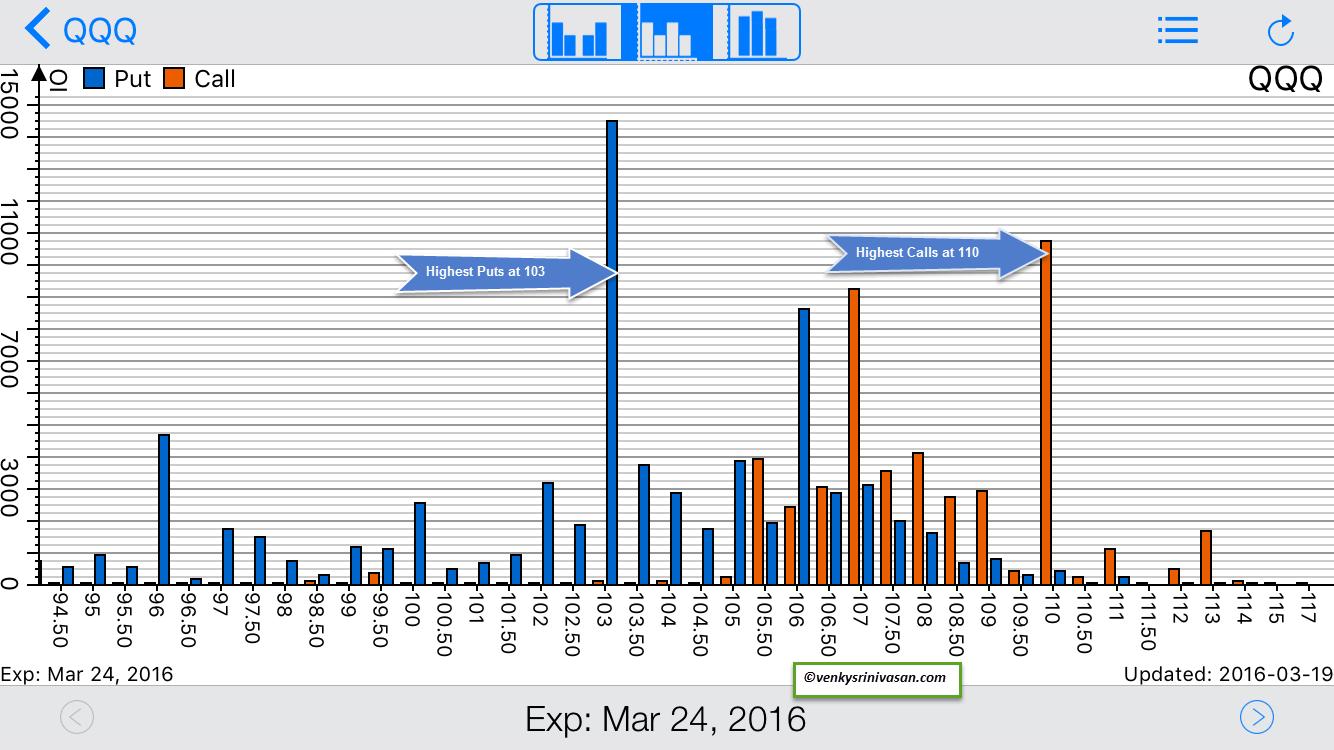Tap the blue put bar at strike 96
Viewport: 1334px width, 750px height.
click(x=164, y=509)
